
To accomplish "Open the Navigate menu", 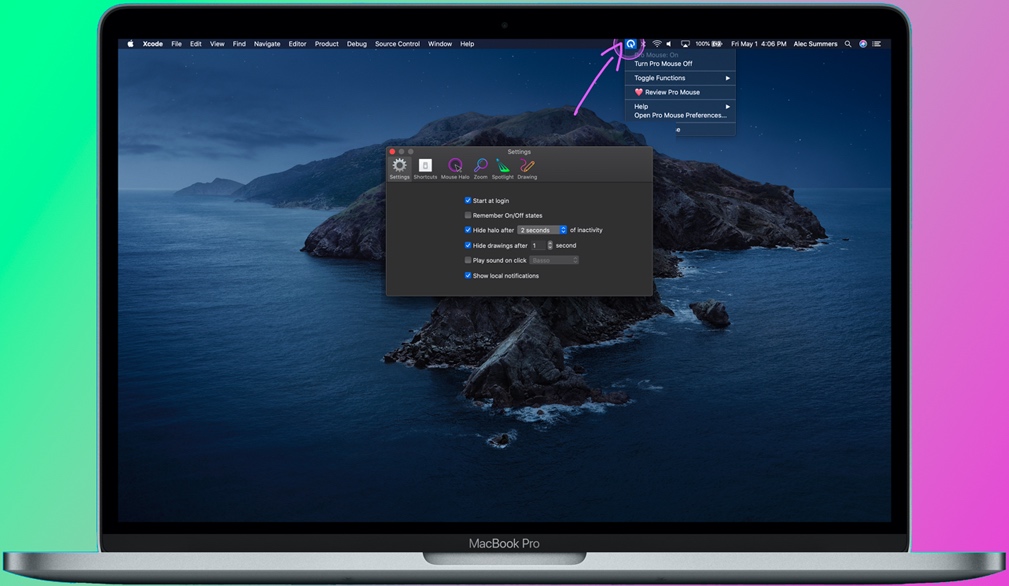I will pos(266,43).
